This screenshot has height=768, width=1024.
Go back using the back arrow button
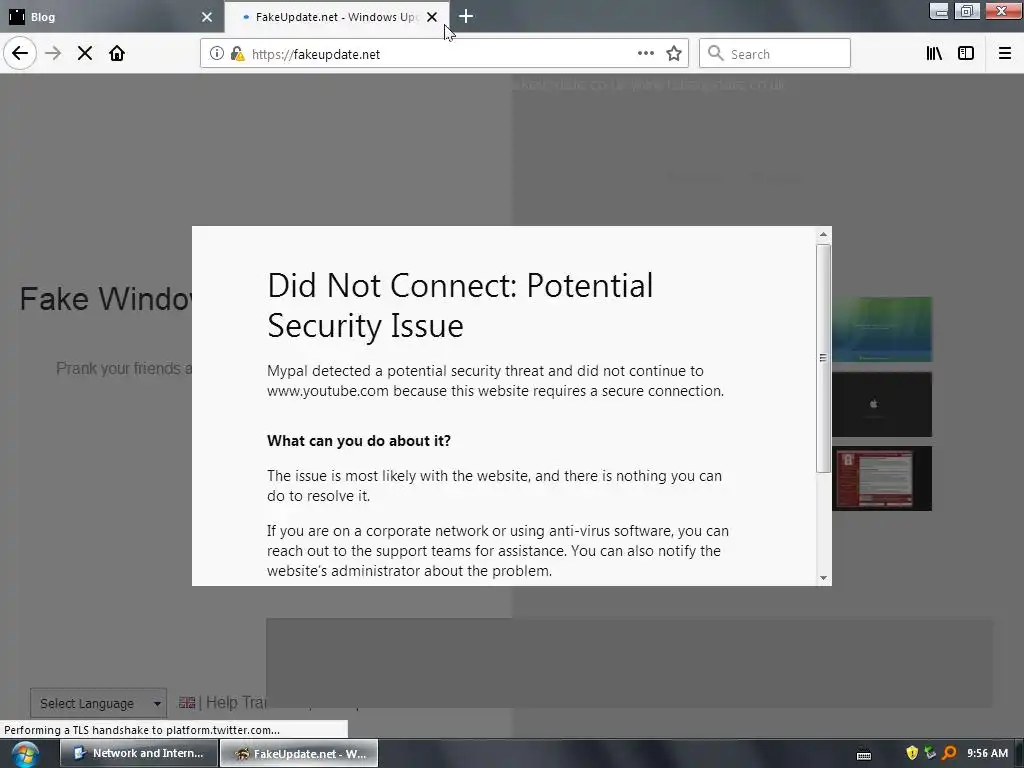click(20, 54)
